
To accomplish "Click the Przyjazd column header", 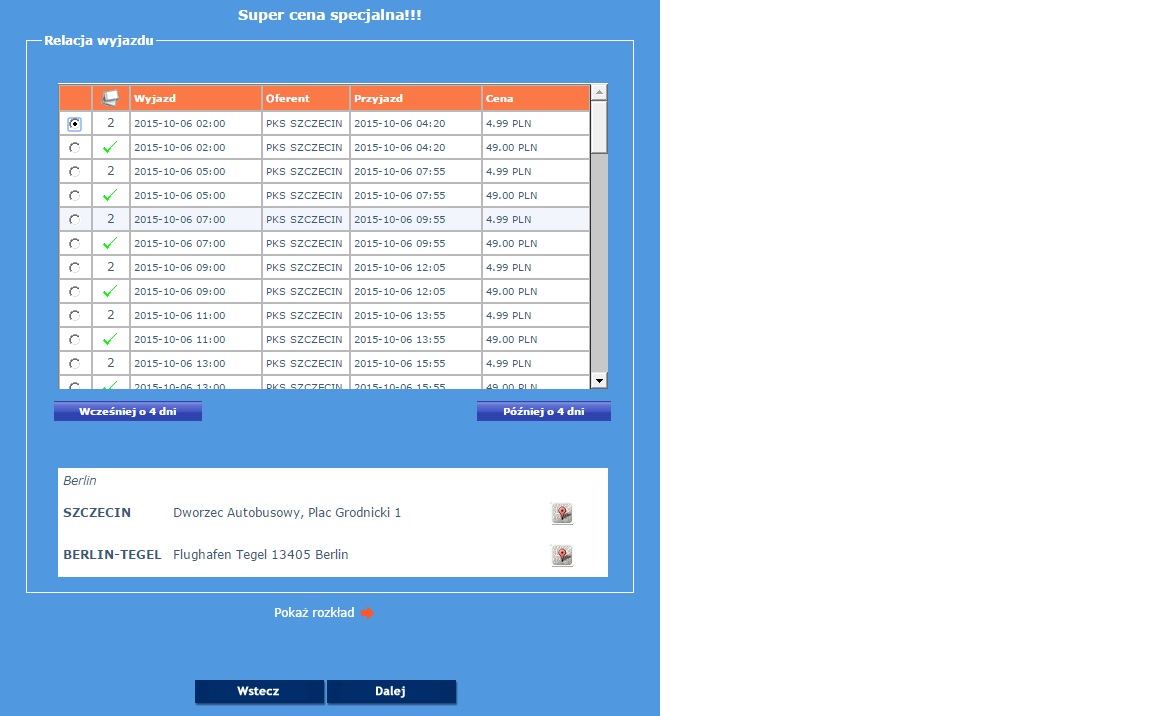I will pyautogui.click(x=416, y=98).
